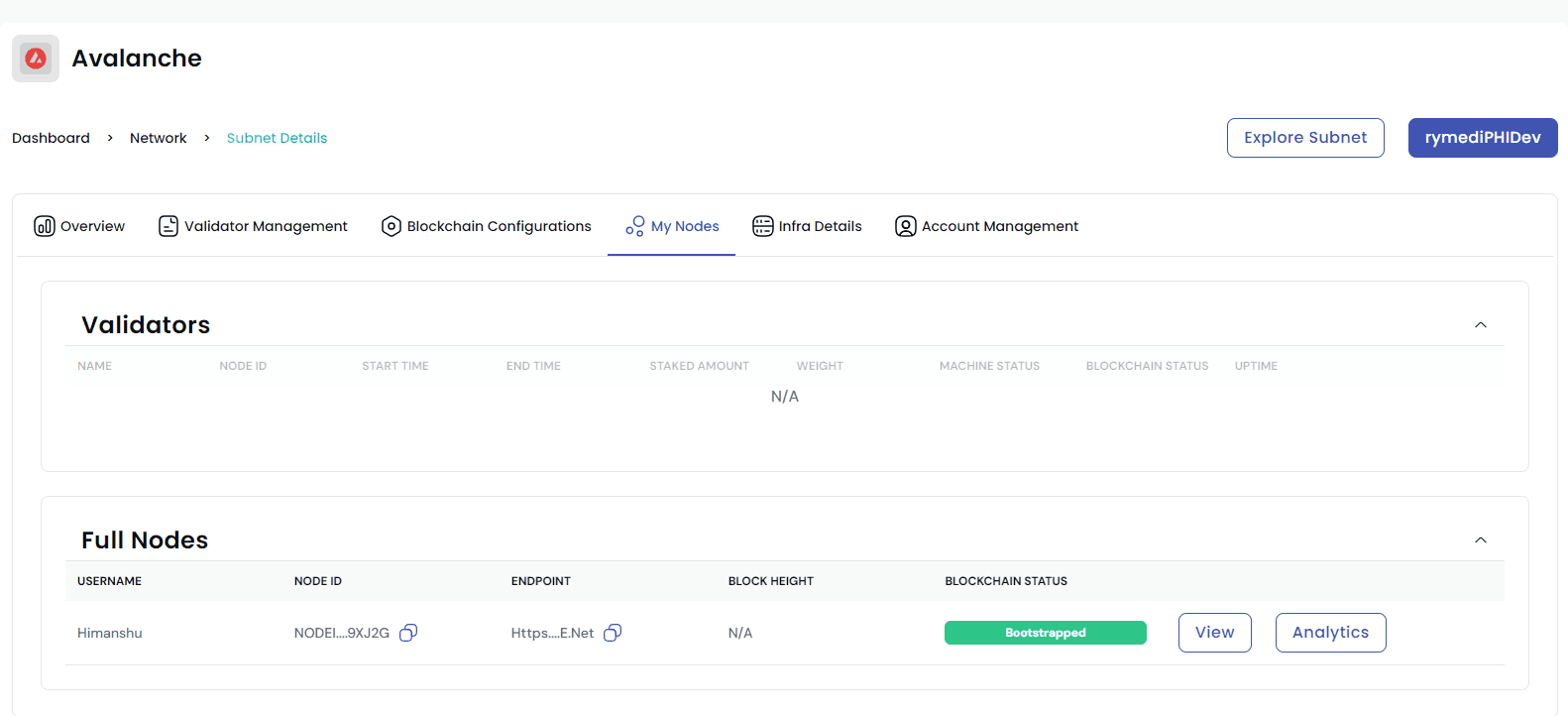Viewport: 1568px width, 716px height.
Task: Click the Validators NODE ID column header
Action: click(x=243, y=366)
